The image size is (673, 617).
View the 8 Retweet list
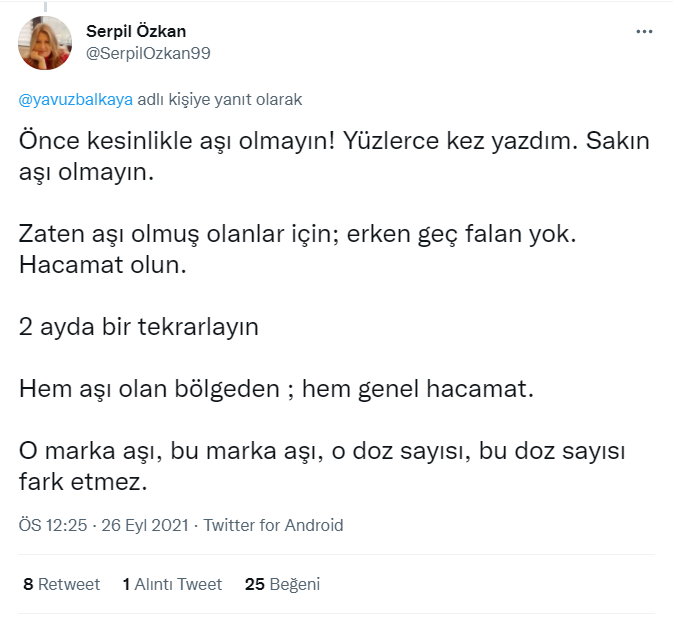point(61,584)
